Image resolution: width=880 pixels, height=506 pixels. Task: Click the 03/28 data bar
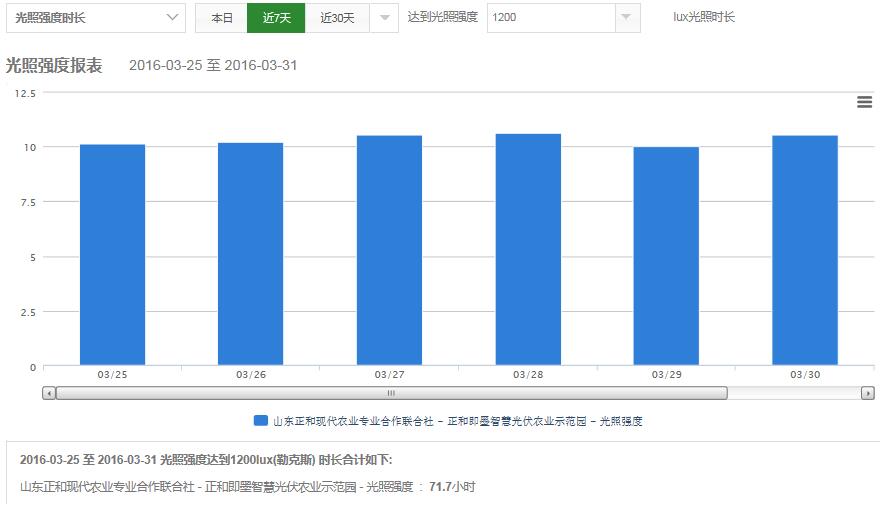coord(528,249)
